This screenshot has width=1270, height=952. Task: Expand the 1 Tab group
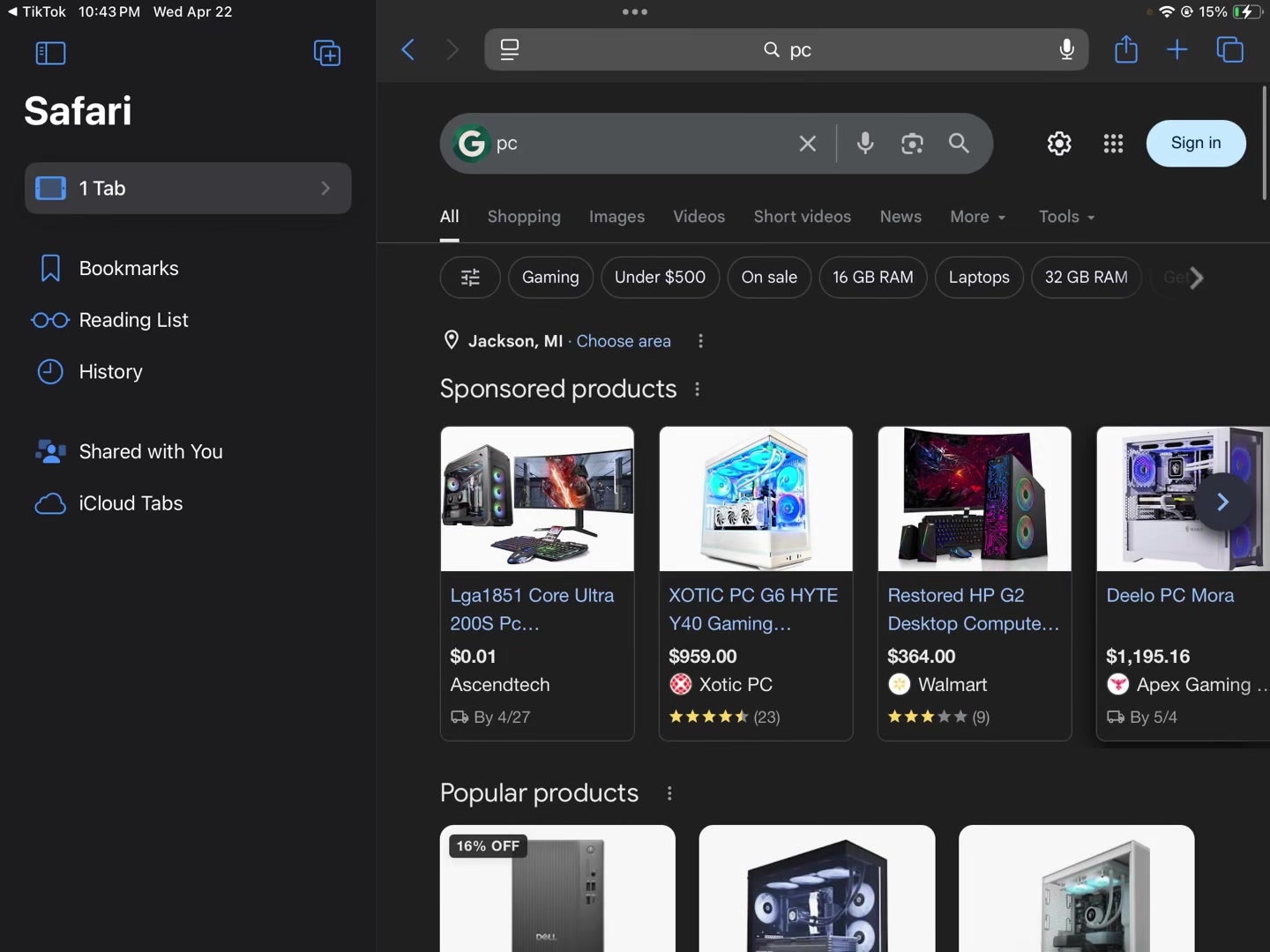pos(188,188)
